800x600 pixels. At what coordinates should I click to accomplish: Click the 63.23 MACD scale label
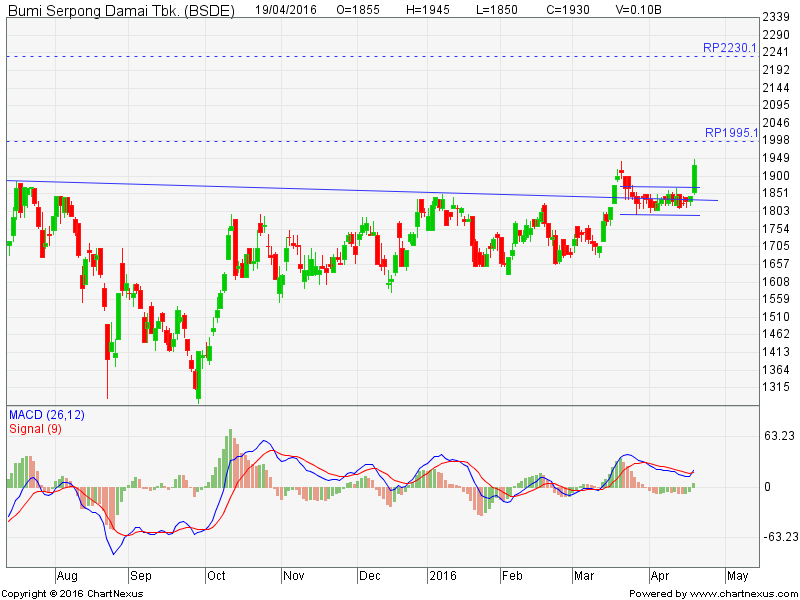pyautogui.click(x=779, y=435)
